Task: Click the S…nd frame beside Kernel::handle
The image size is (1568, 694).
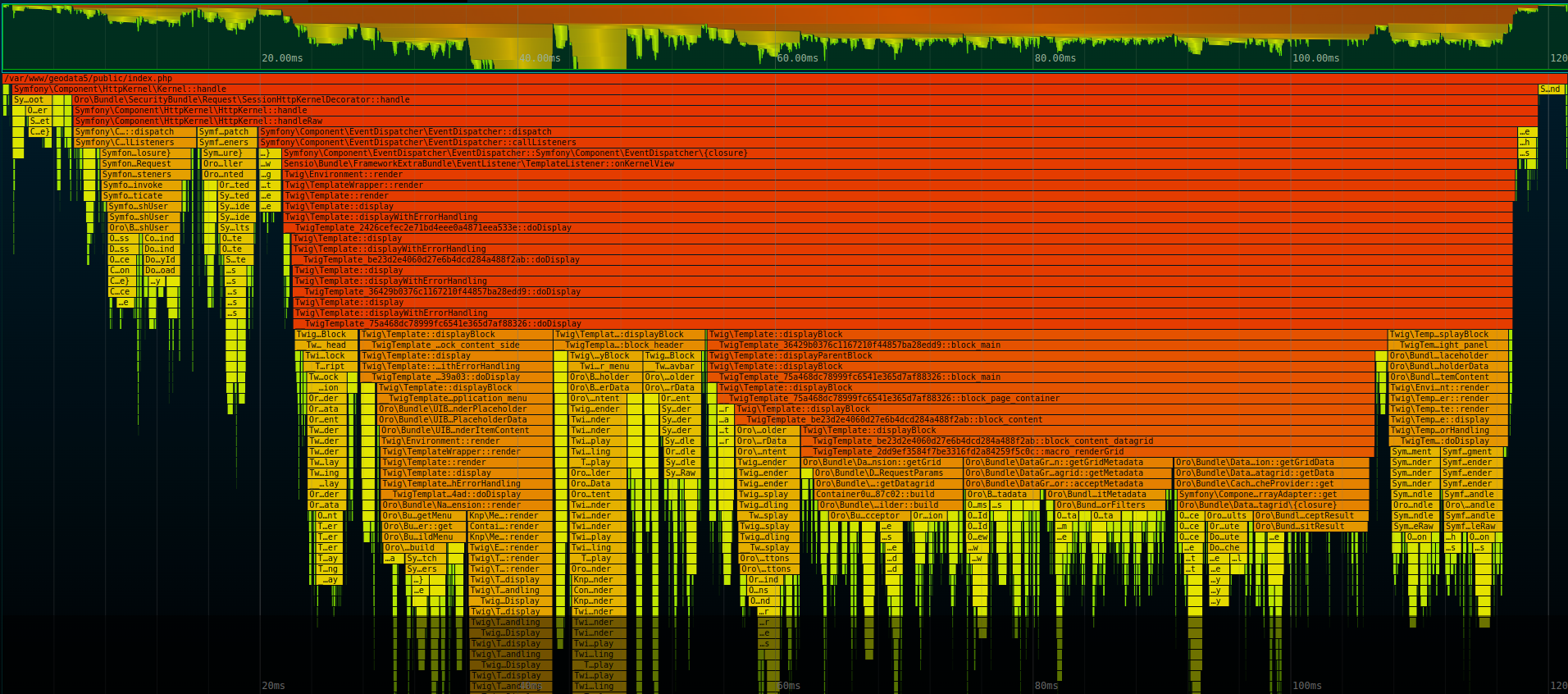Action: point(1552,89)
